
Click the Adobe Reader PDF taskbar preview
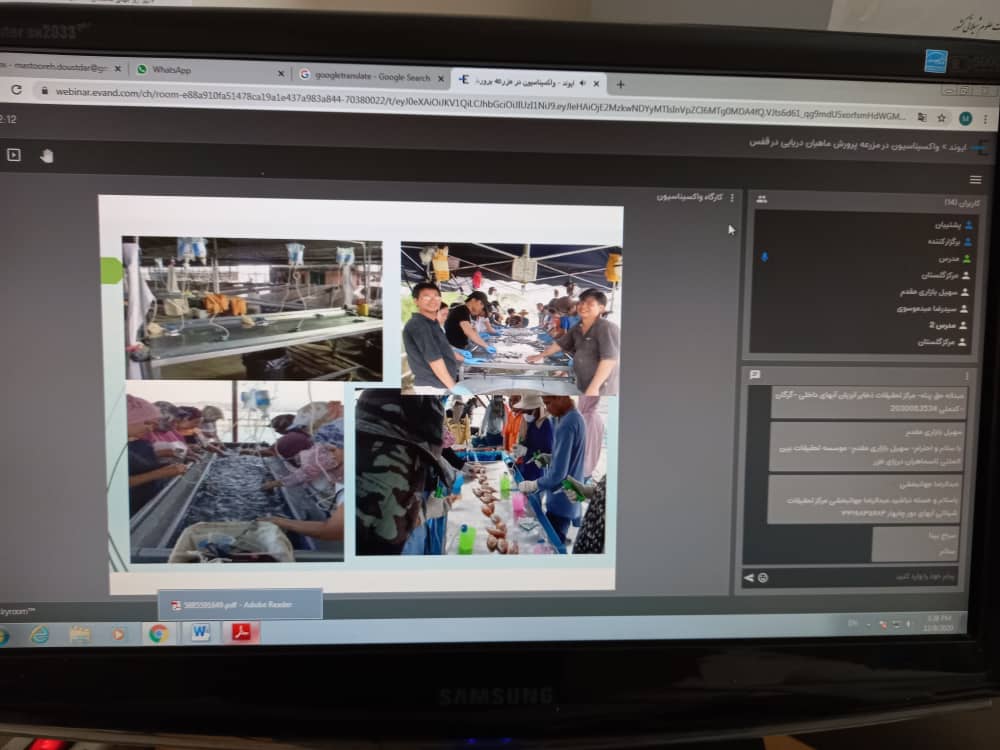pos(240,605)
